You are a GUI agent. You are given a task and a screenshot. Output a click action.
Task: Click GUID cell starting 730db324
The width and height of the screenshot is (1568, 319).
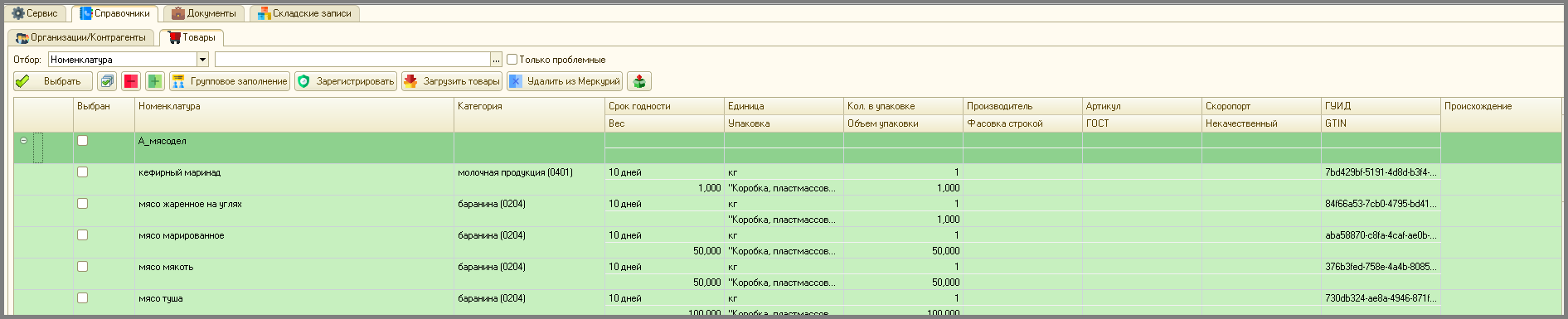pos(1381,298)
